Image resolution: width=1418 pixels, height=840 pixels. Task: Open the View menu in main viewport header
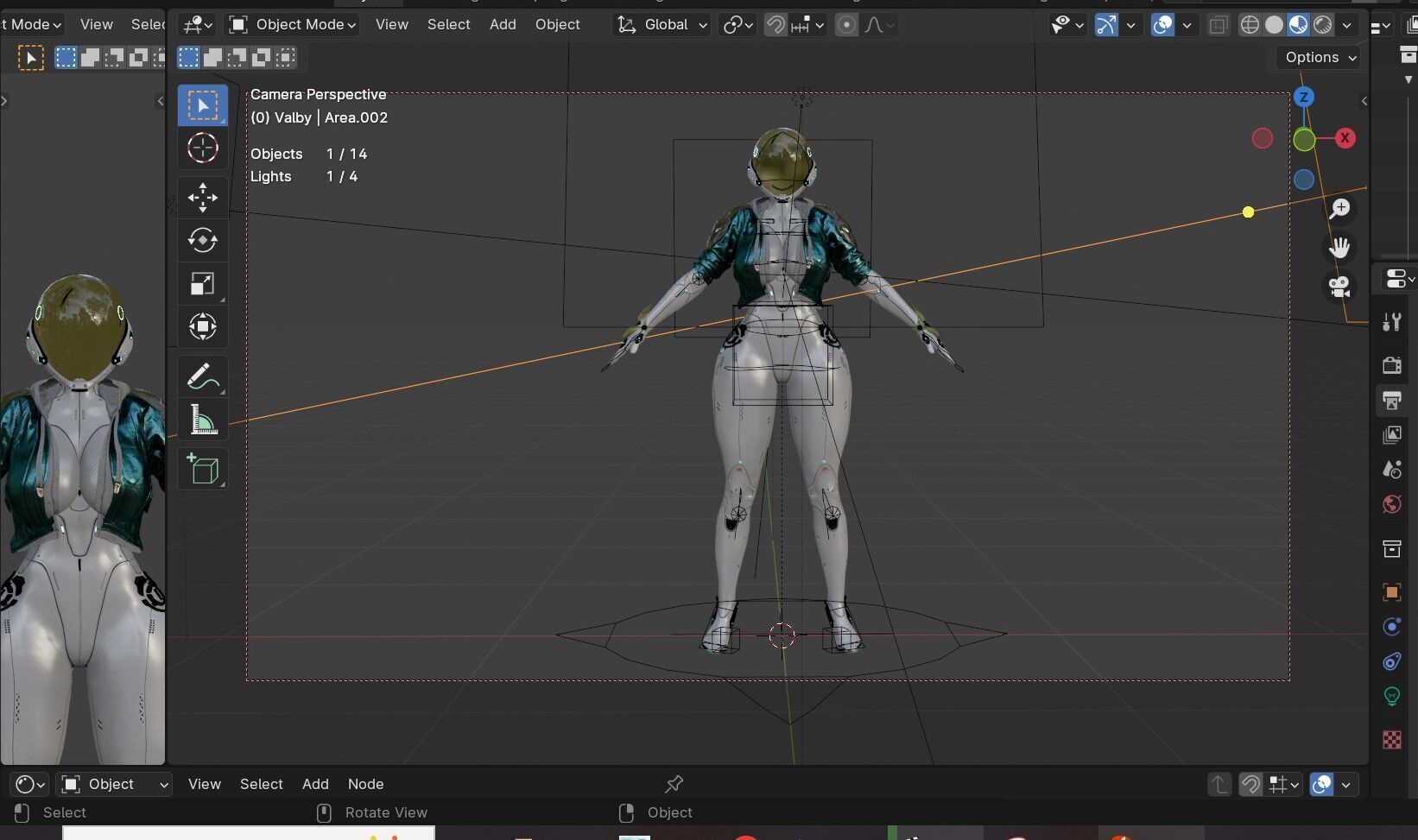coord(392,25)
